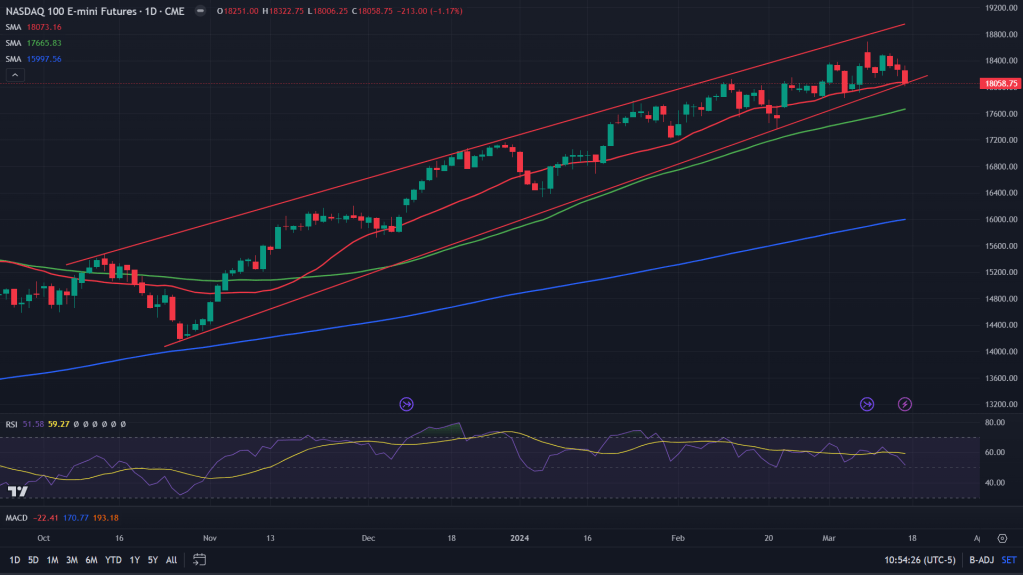Image resolution: width=1023 pixels, height=575 pixels.
Task: Open chart settings gear on the time axis
Action: (1001, 537)
